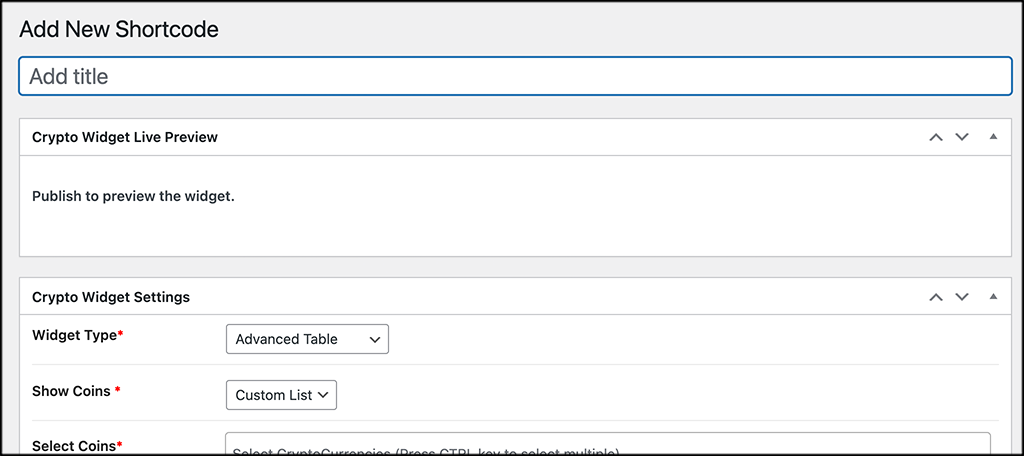Click the Add title input field
Screen dimensions: 1024x456
(x=515, y=76)
